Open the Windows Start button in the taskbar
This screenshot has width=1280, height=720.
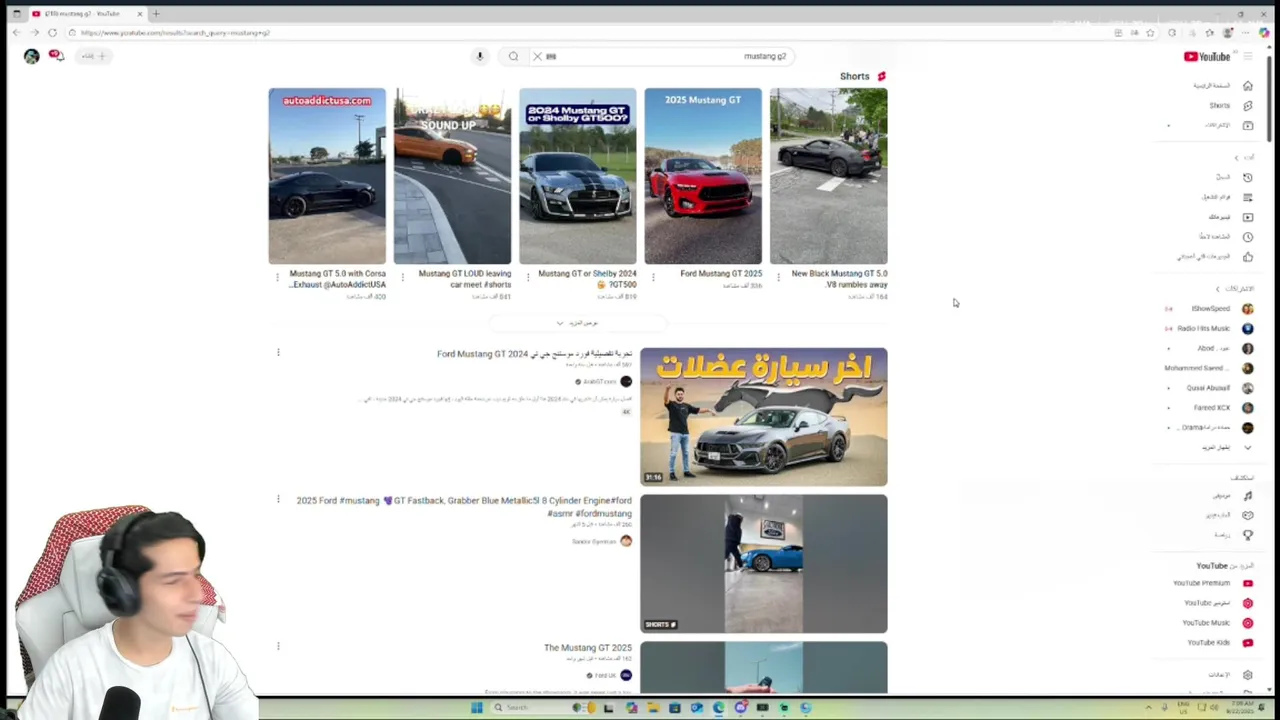click(477, 708)
